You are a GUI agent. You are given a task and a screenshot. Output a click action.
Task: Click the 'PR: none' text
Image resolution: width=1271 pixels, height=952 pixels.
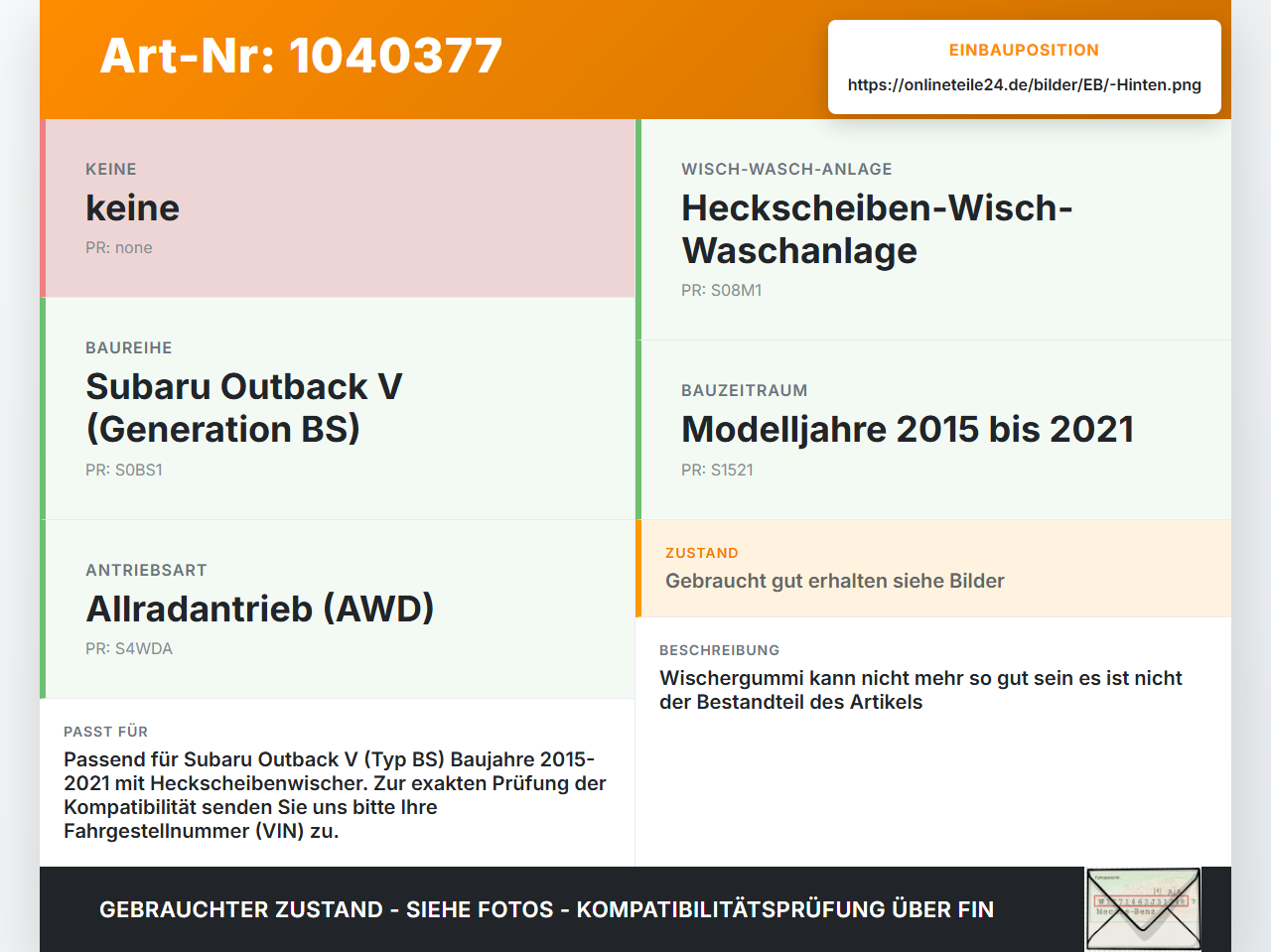[119, 247]
